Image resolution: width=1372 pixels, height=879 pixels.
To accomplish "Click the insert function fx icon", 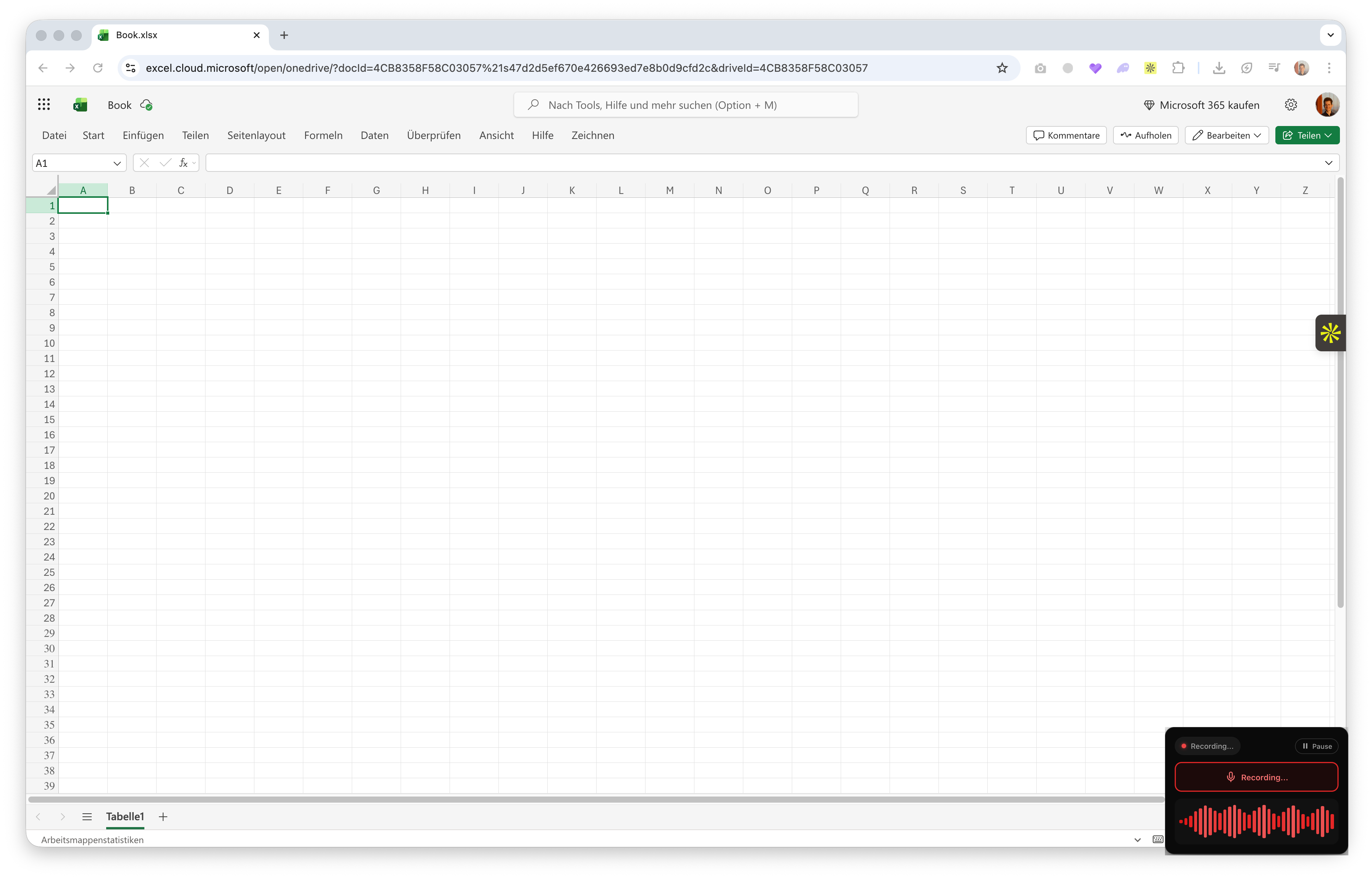I will pyautogui.click(x=183, y=163).
